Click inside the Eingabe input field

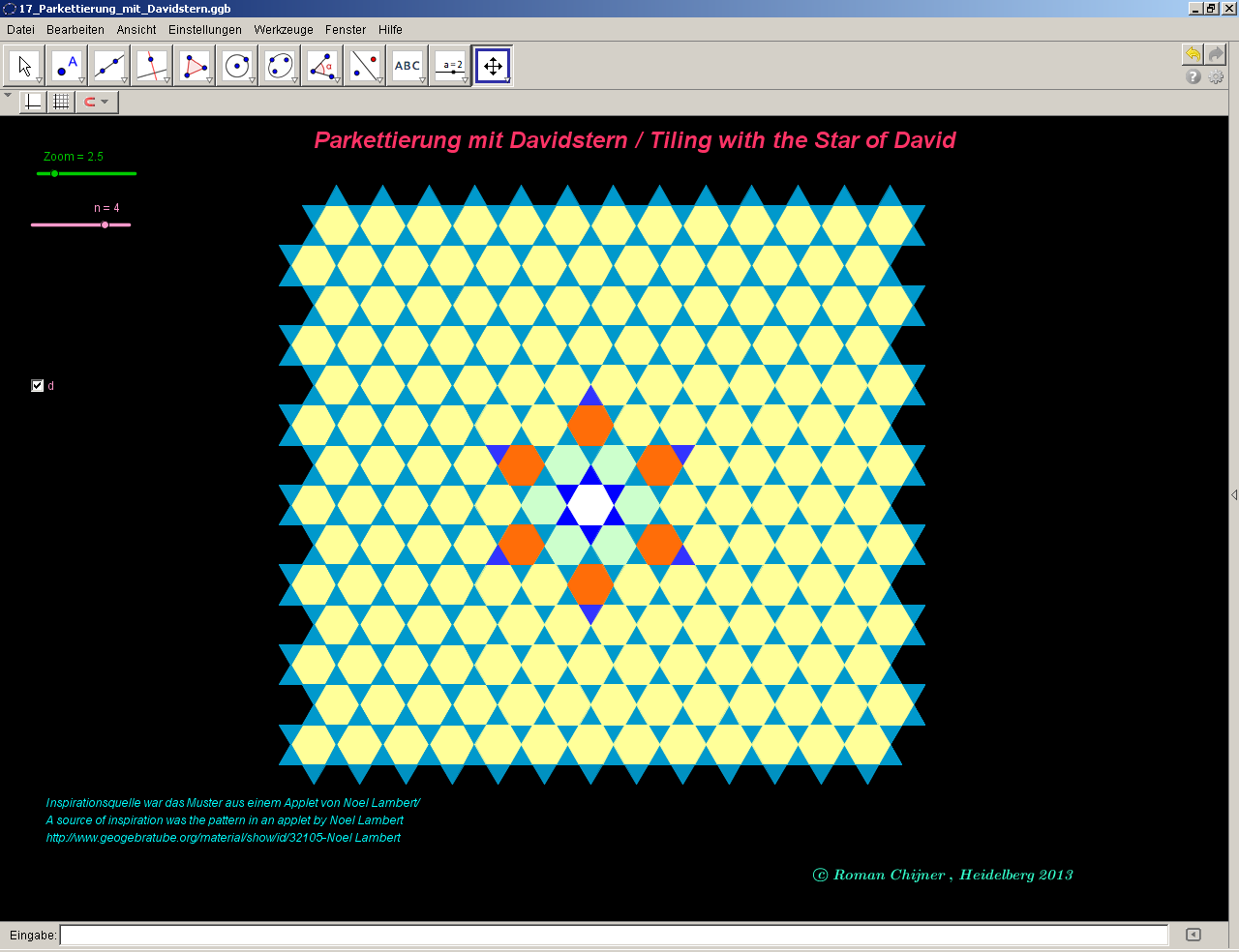pos(614,935)
